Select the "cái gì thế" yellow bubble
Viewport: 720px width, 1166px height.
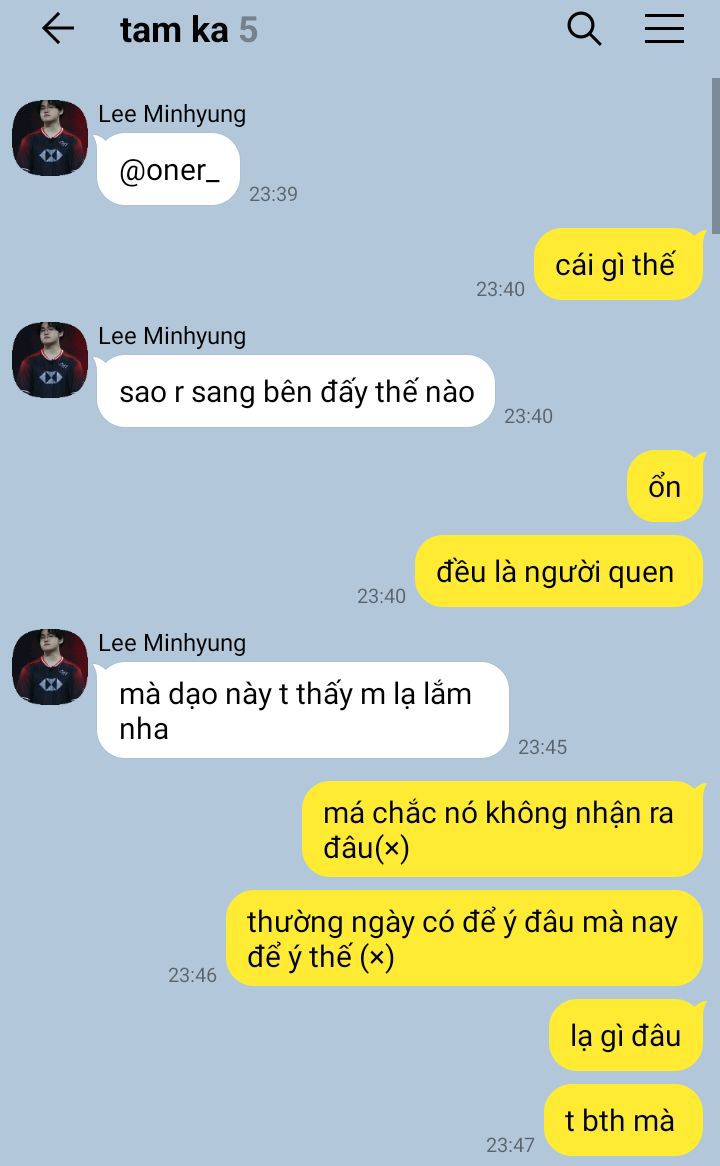click(619, 264)
